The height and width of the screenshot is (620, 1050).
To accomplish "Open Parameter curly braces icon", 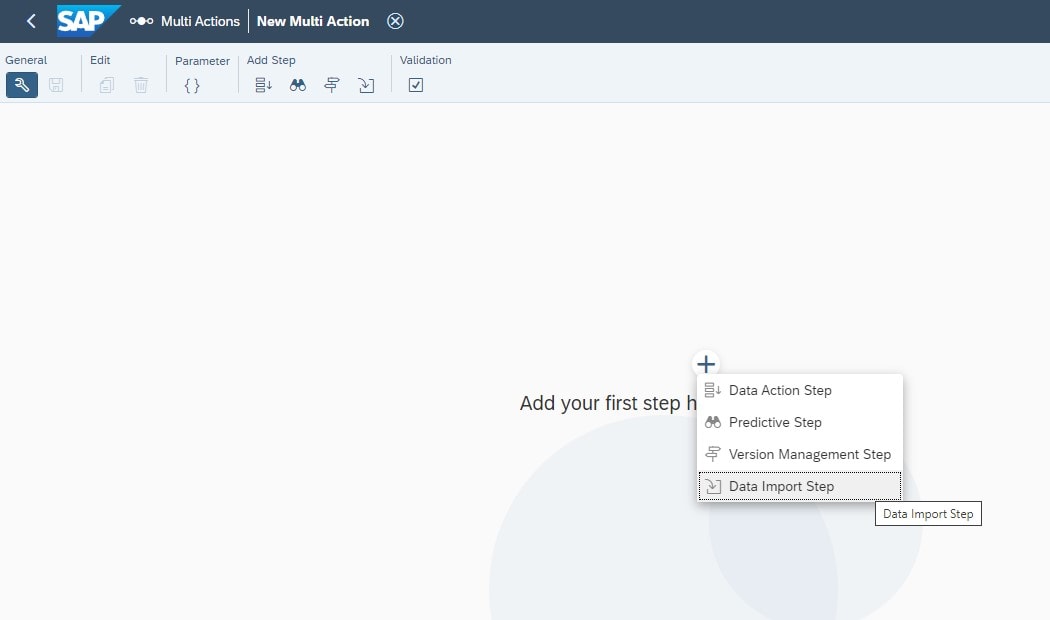I will [192, 85].
